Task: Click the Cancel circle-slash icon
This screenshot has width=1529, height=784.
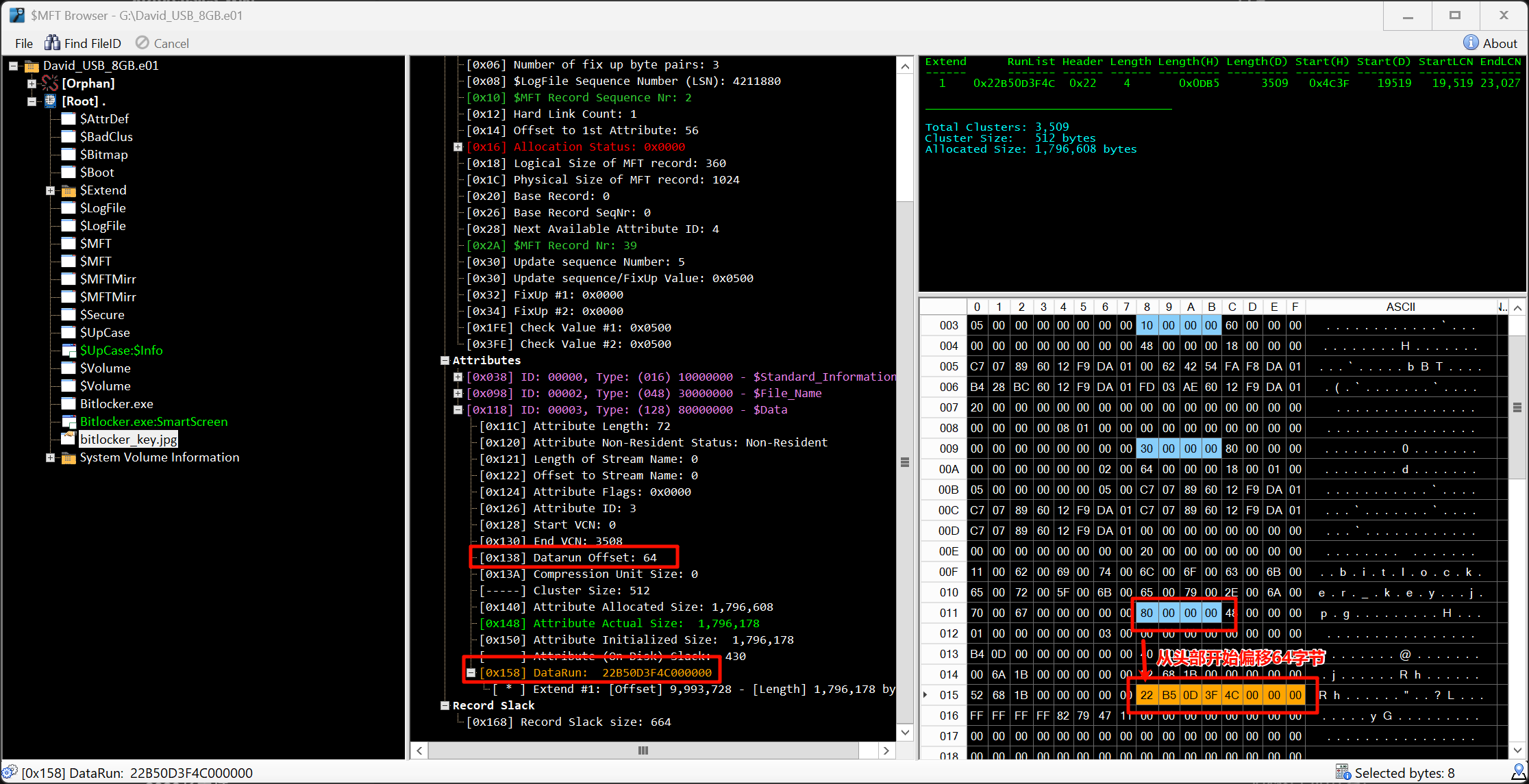Action: tap(142, 43)
